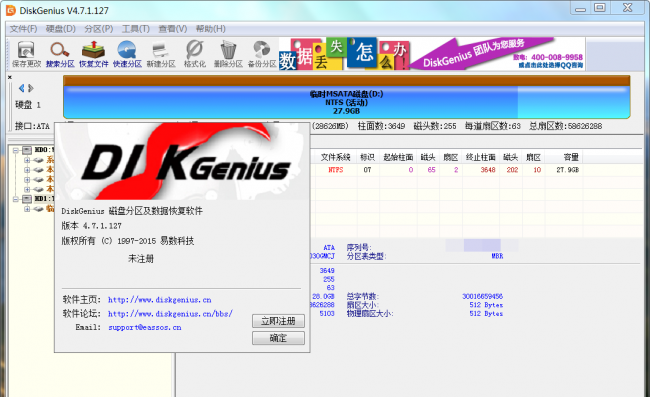Viewport: 650px width, 397px height.
Task: Click the 文件系统 column header
Action: click(335, 157)
